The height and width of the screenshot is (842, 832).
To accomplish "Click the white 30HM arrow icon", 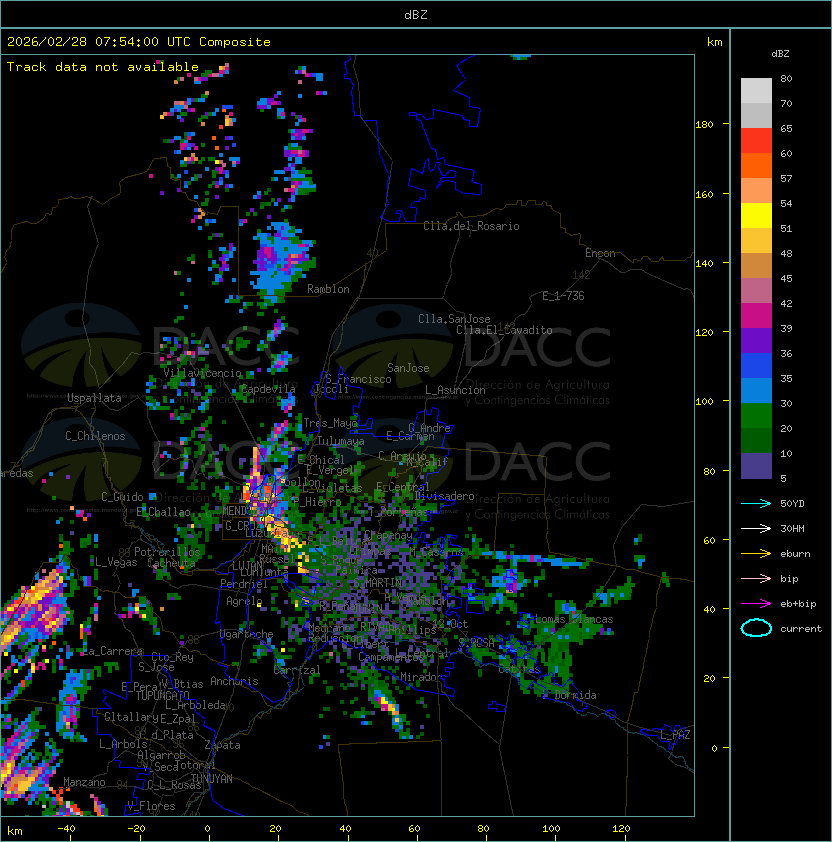I will 756,528.
